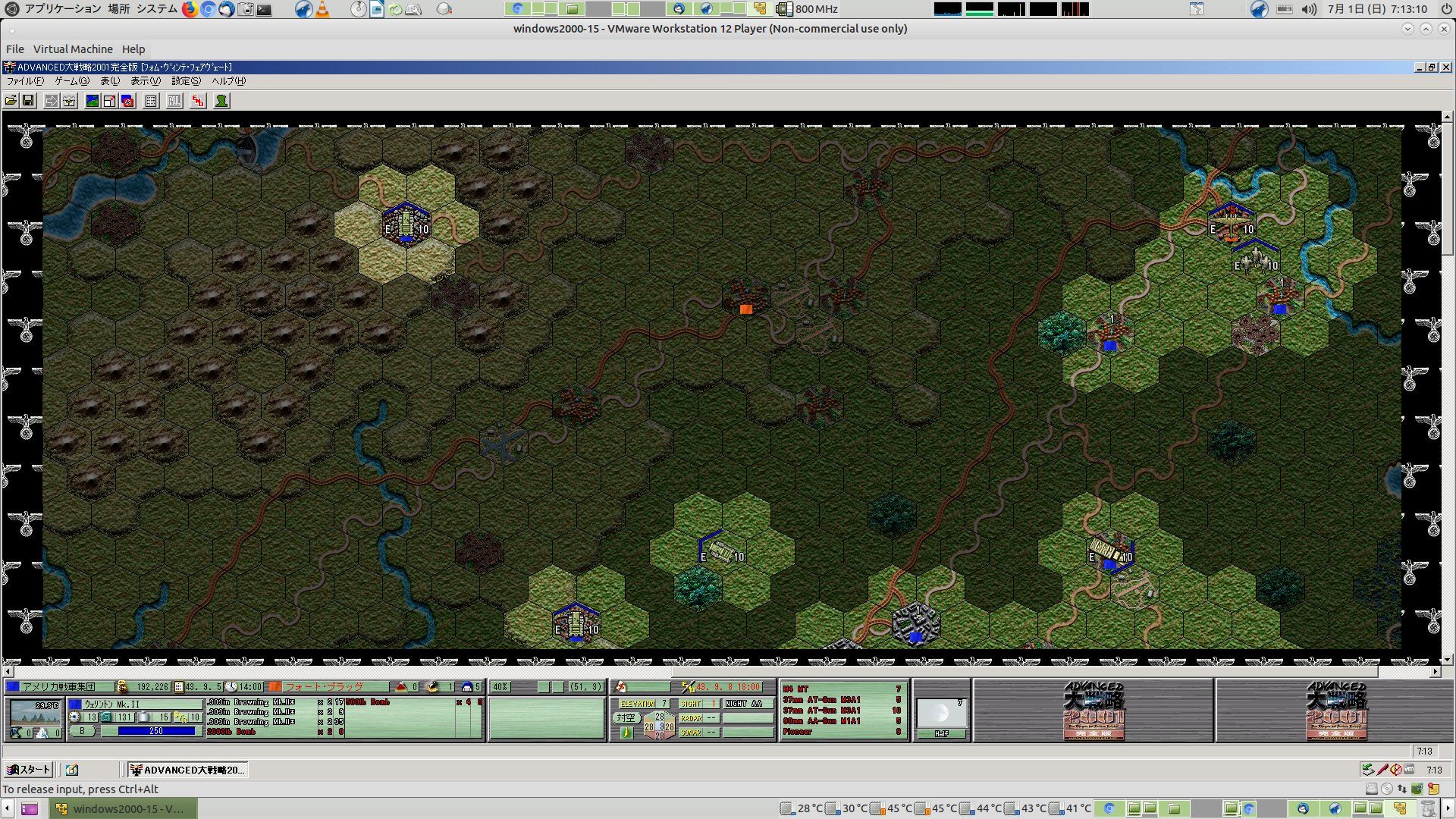Open the 設定(S) menu
This screenshot has height=819, width=1456.
[186, 81]
